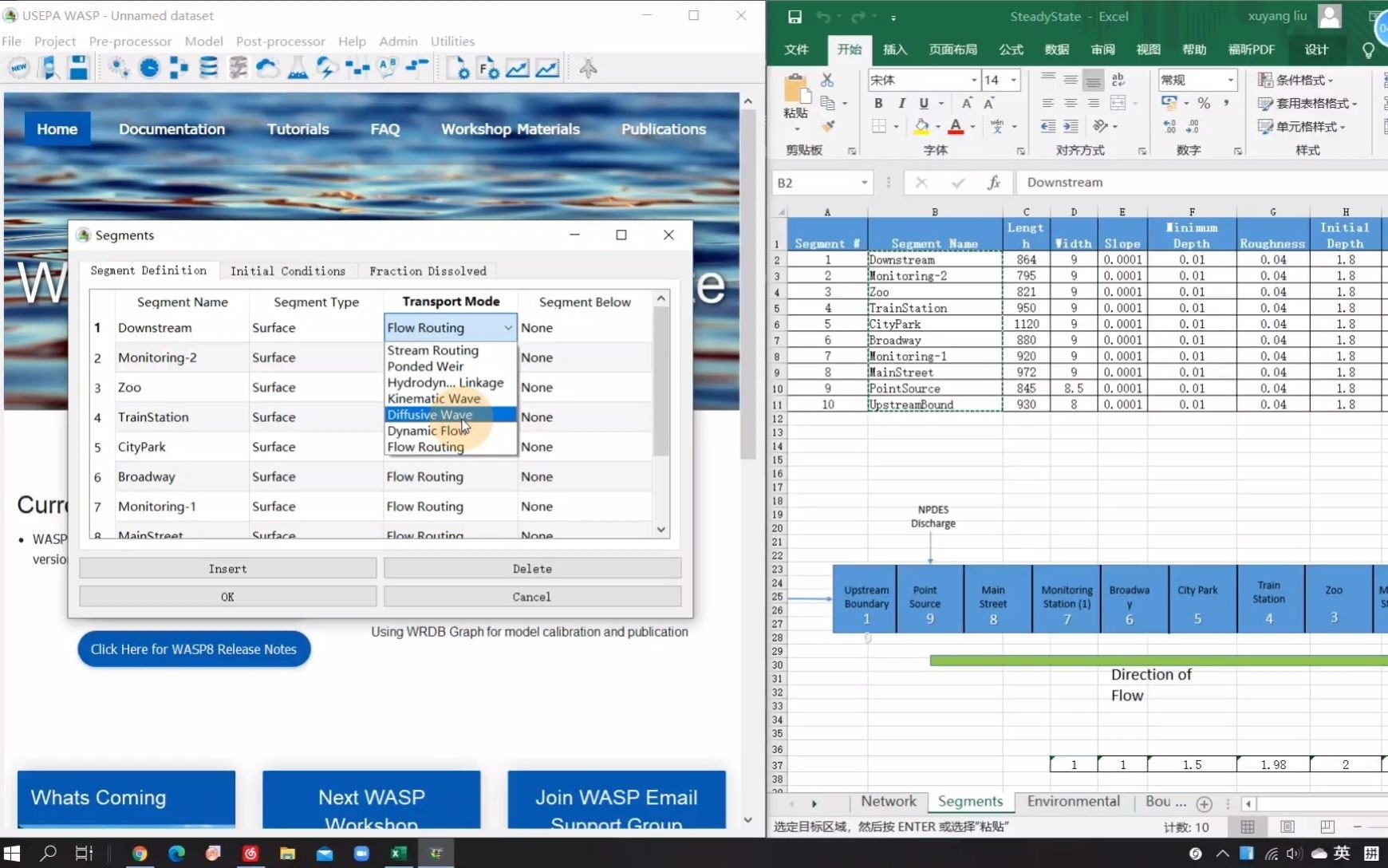The width and height of the screenshot is (1388, 868).
Task: Click Increase Font Size icon in Excel
Action: [x=967, y=103]
